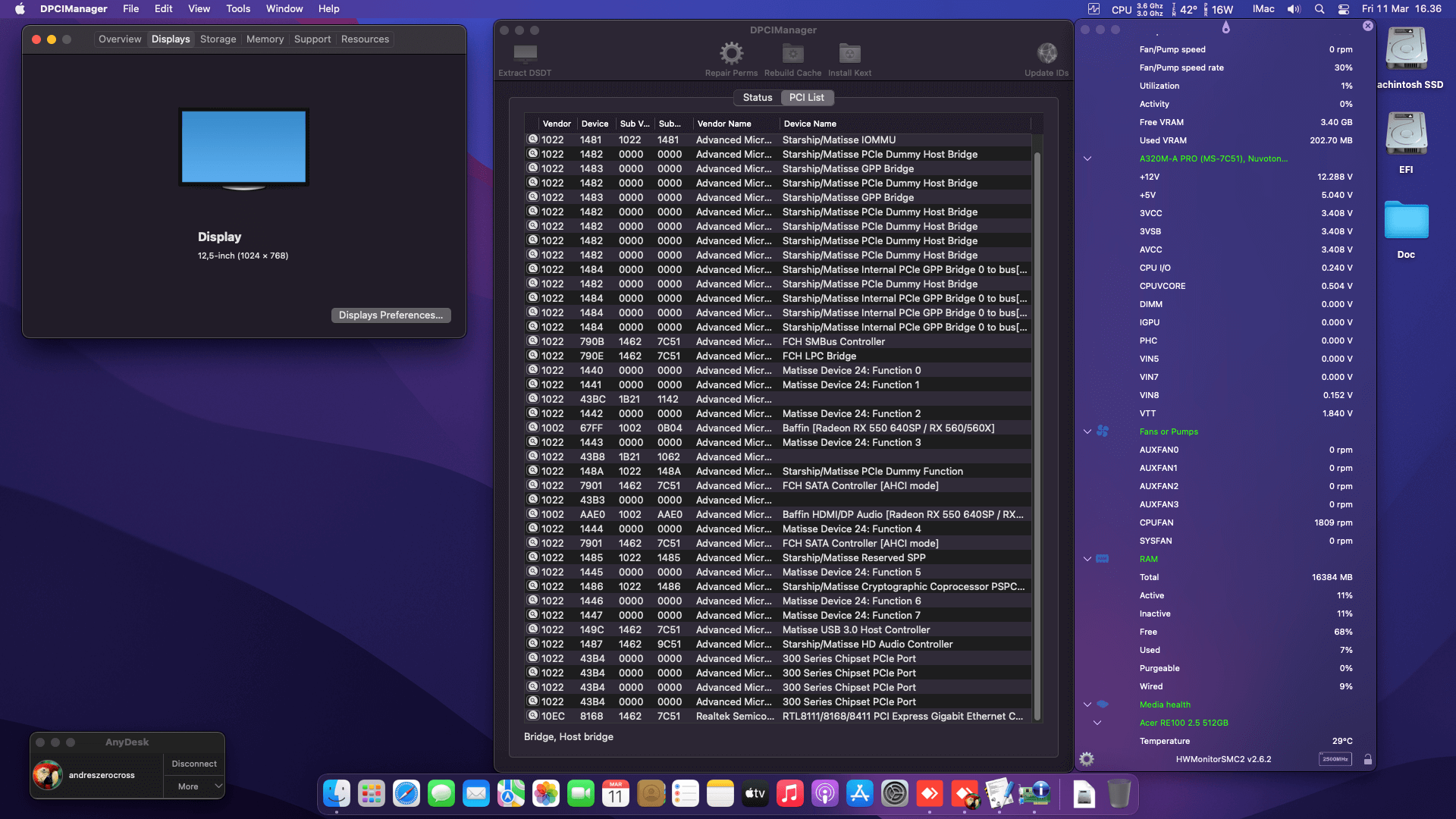Open Apple TV from the Dock

(x=755, y=794)
